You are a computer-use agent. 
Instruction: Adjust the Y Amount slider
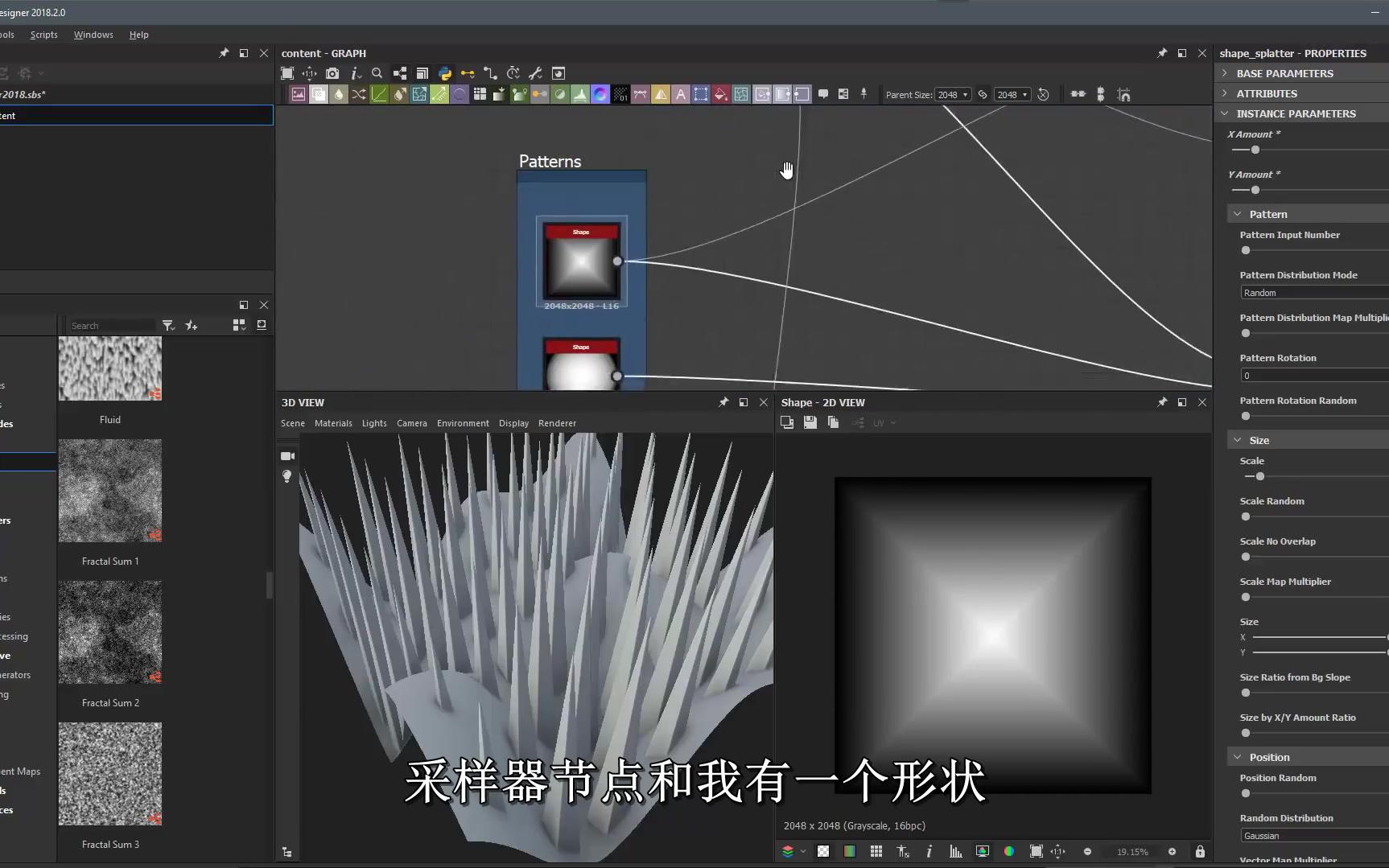tap(1255, 190)
